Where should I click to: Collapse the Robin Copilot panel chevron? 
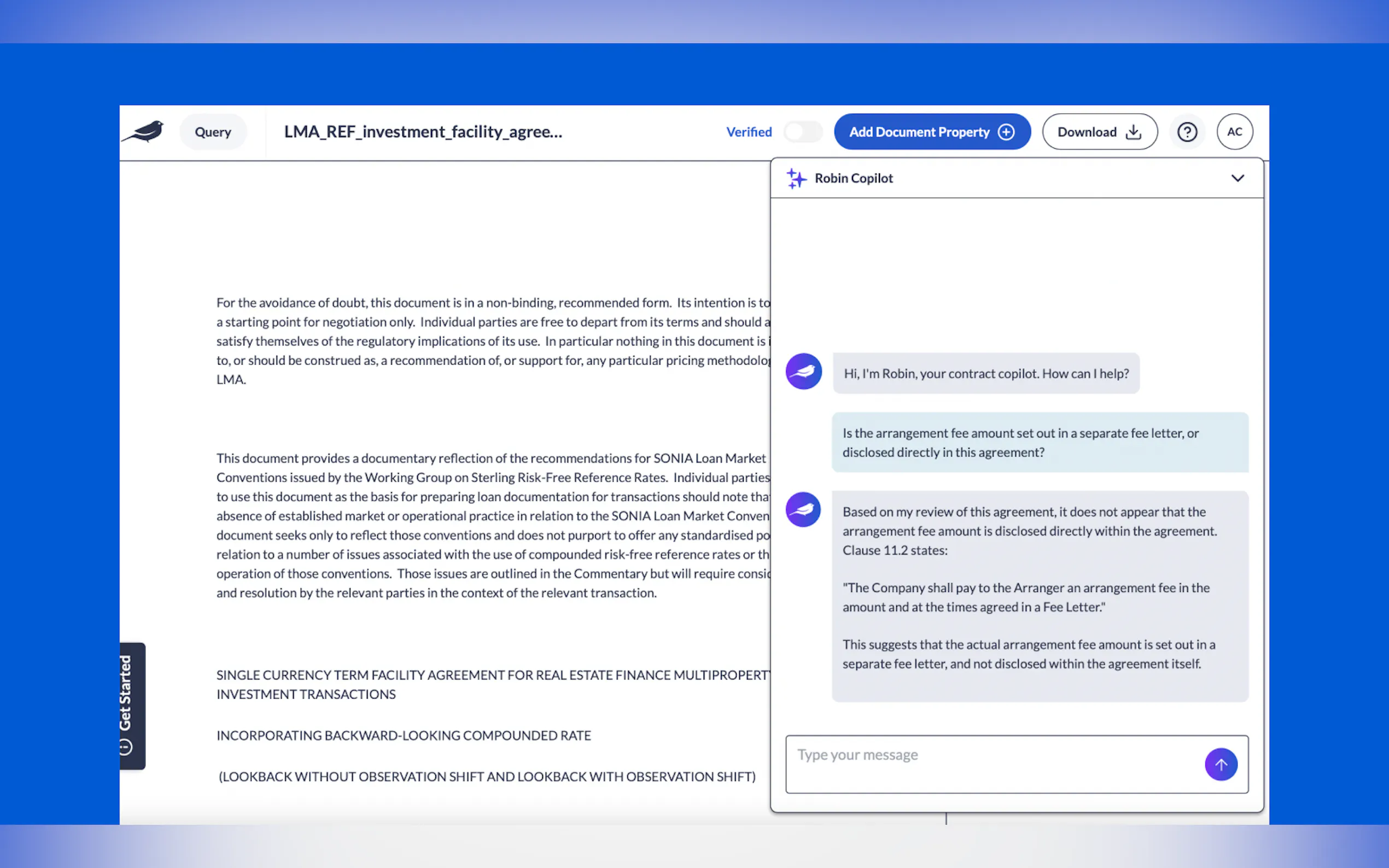[1238, 179]
